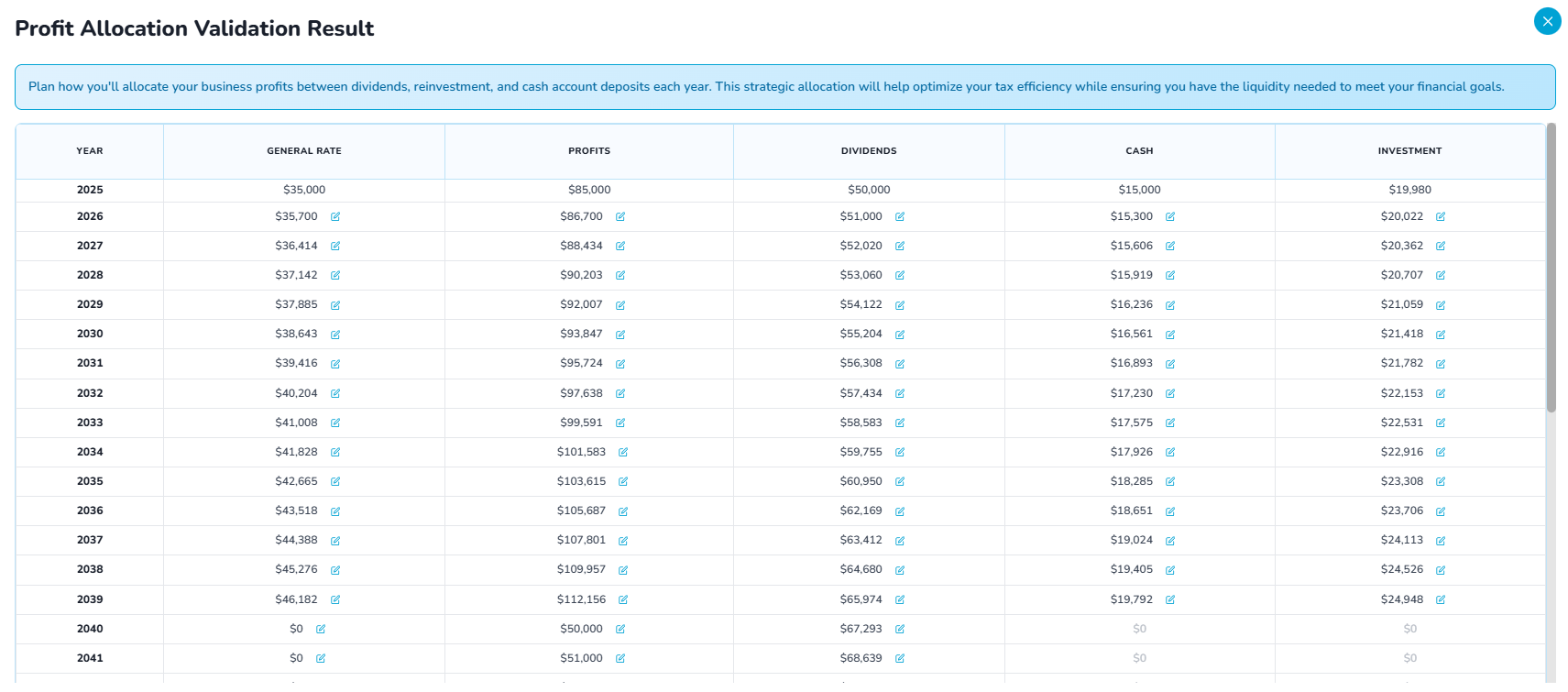Viewport: 1568px width, 692px height.
Task: Edit 2031 Investment value $21,782
Action: pyautogui.click(x=1441, y=364)
